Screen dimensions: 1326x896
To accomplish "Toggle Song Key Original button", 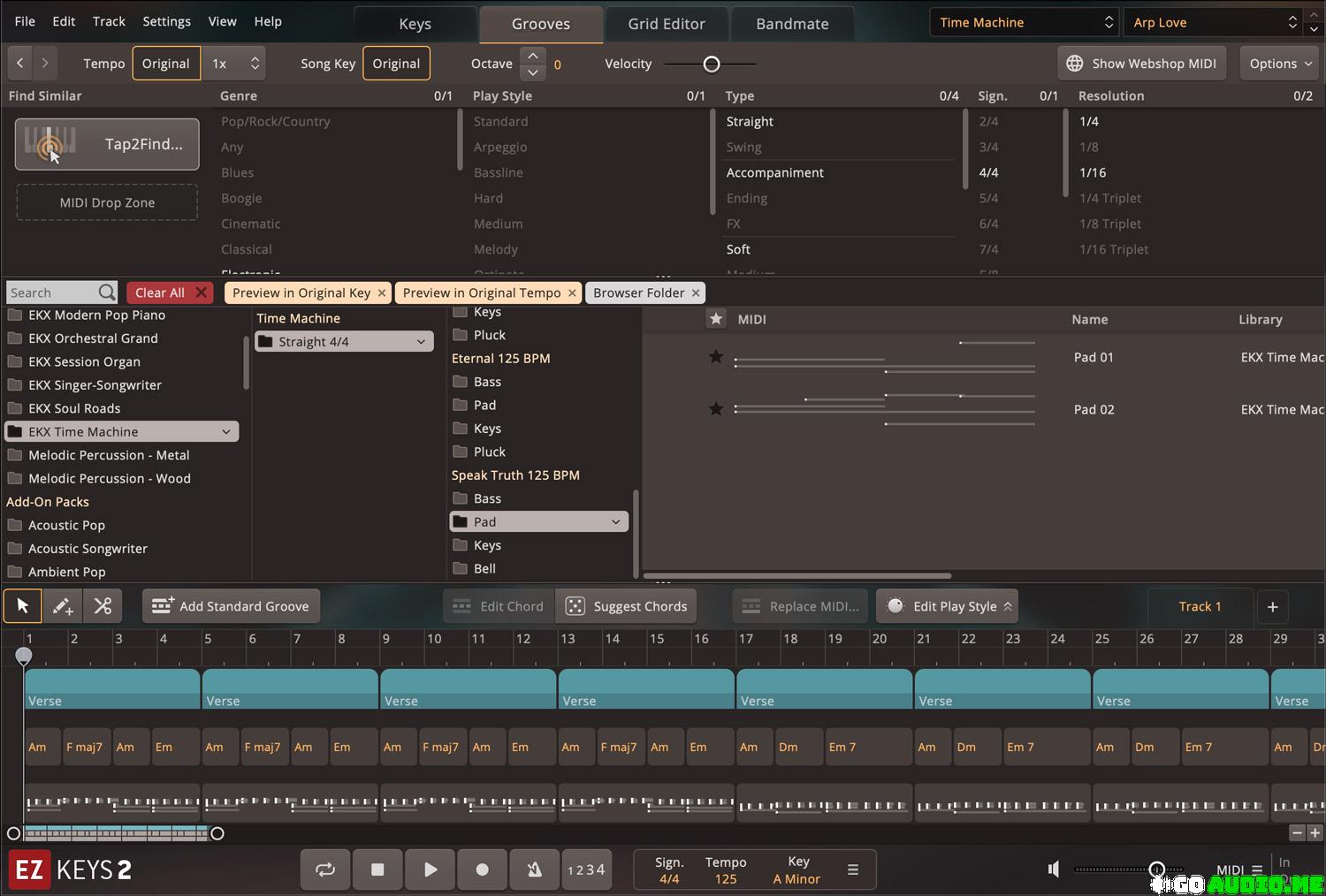I will click(x=396, y=64).
